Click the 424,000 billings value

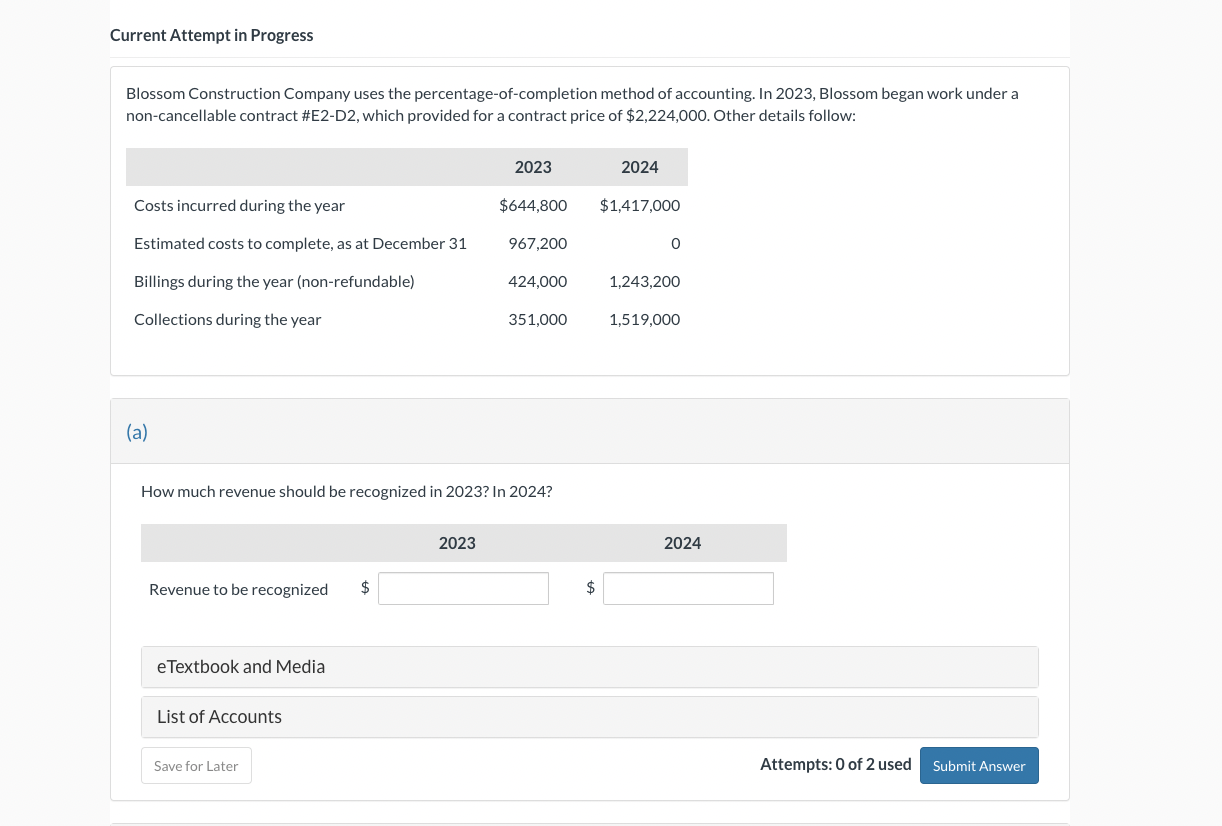coord(537,282)
